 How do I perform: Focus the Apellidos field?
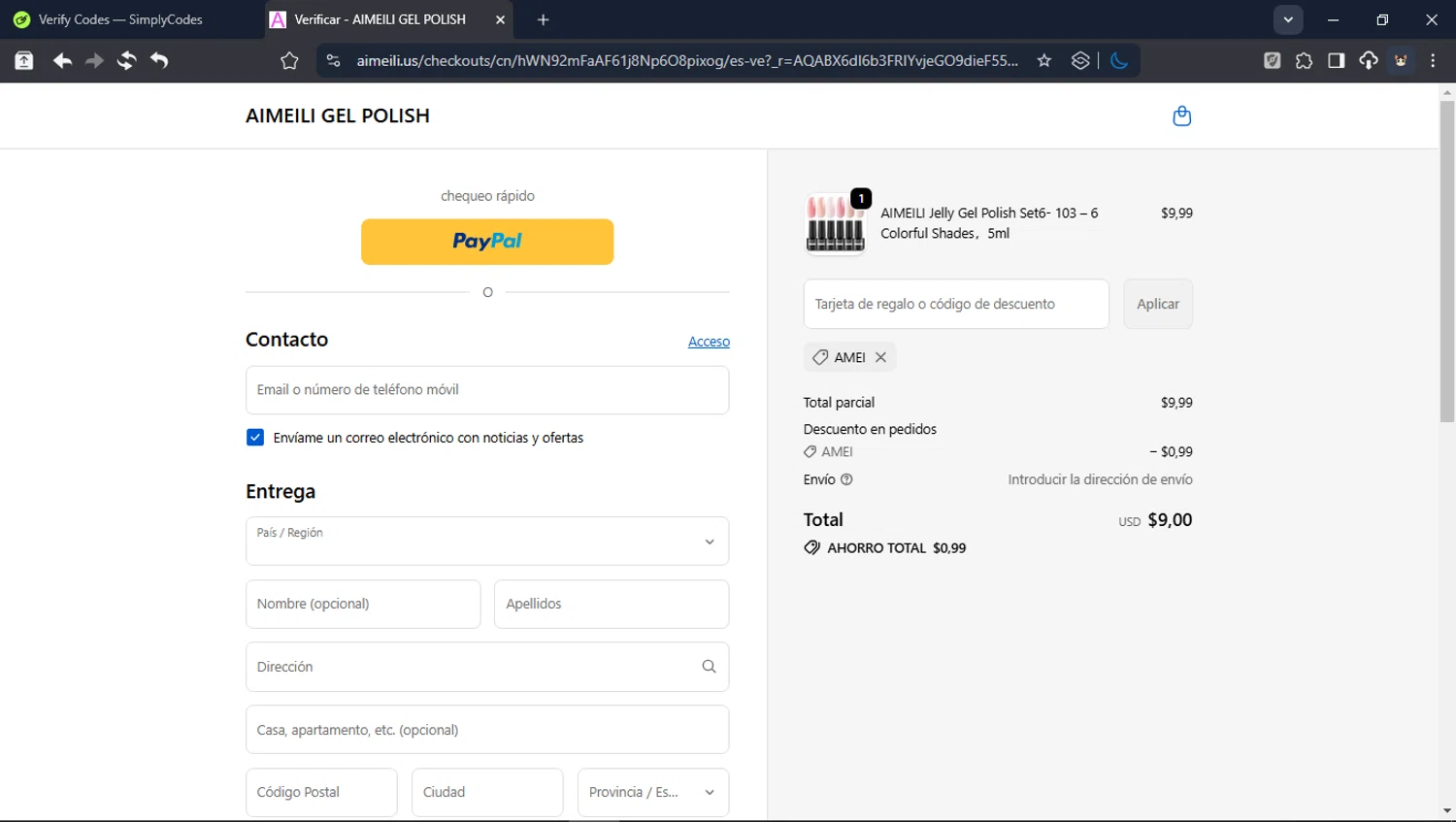tap(612, 604)
